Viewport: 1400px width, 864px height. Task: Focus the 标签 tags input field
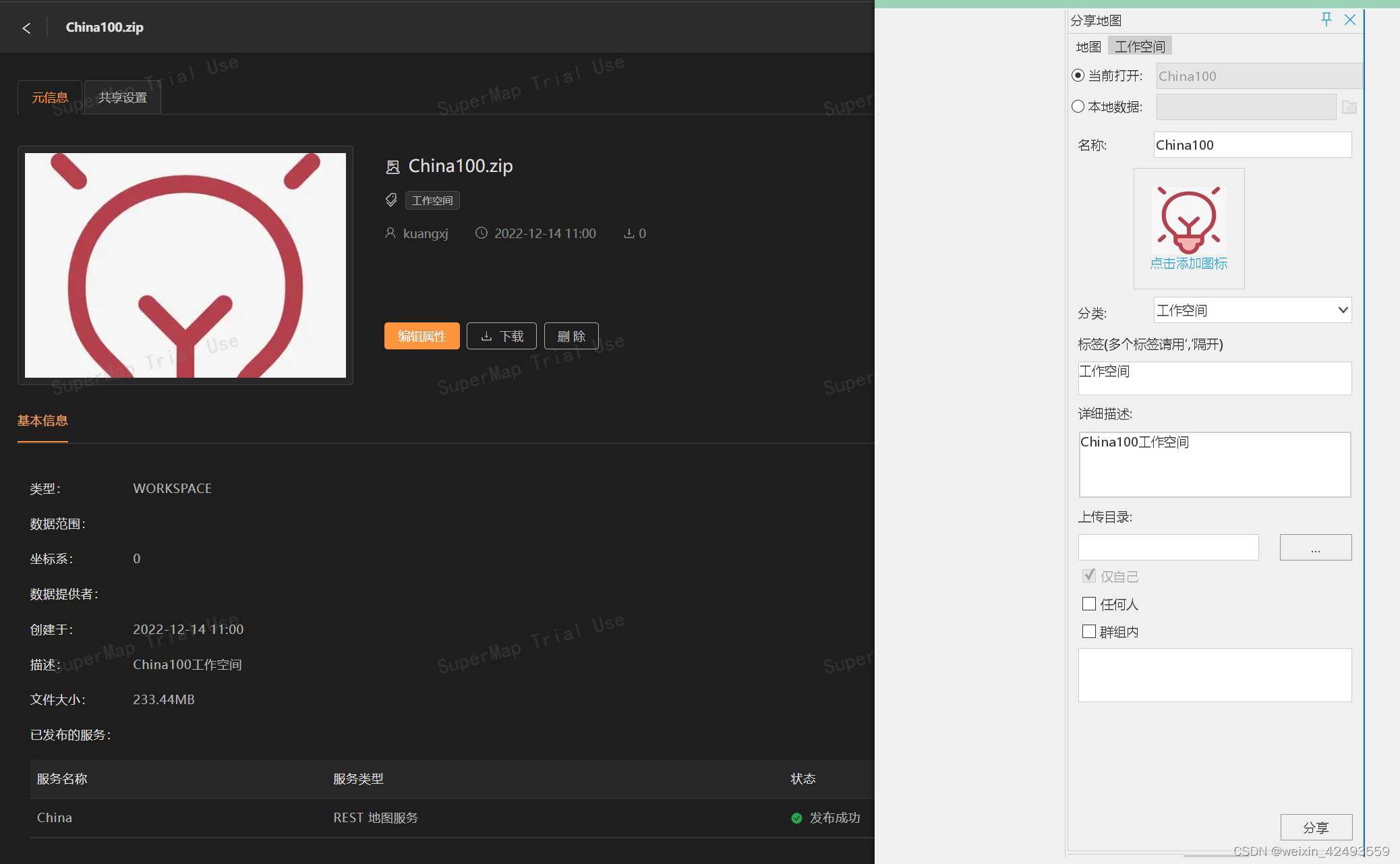point(1215,378)
